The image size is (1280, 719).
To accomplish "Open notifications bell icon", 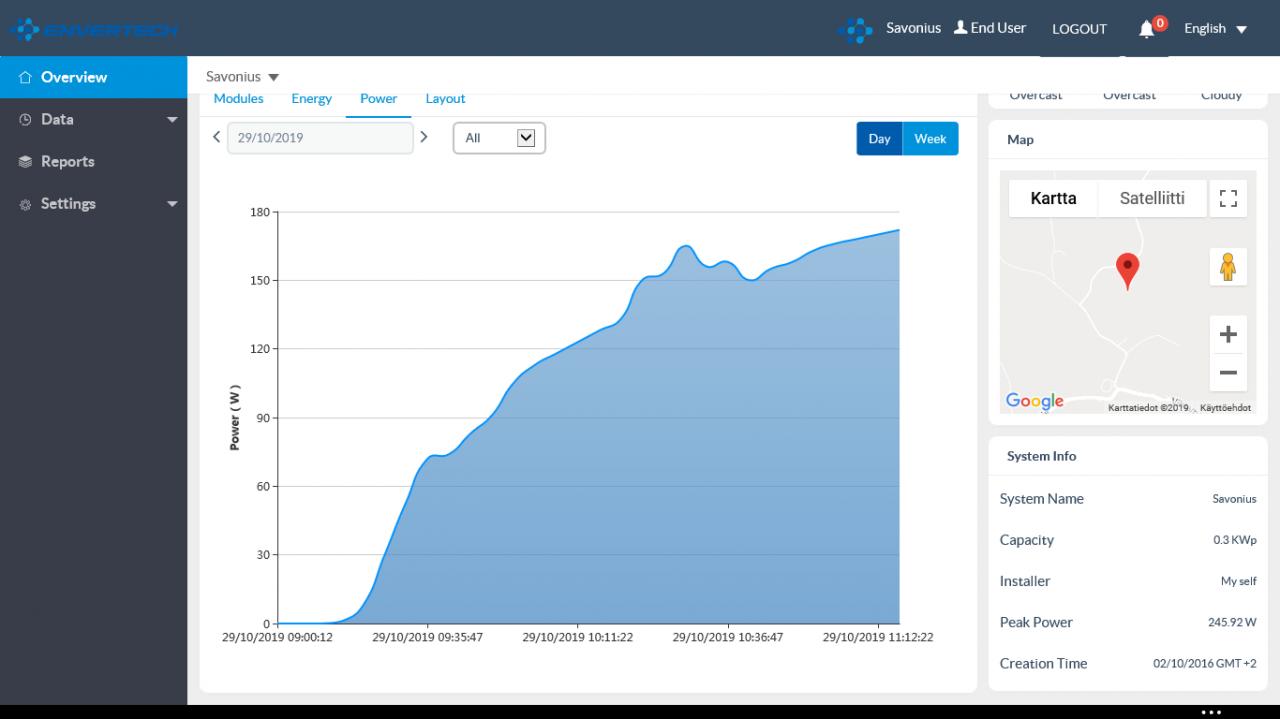I will coord(1147,29).
